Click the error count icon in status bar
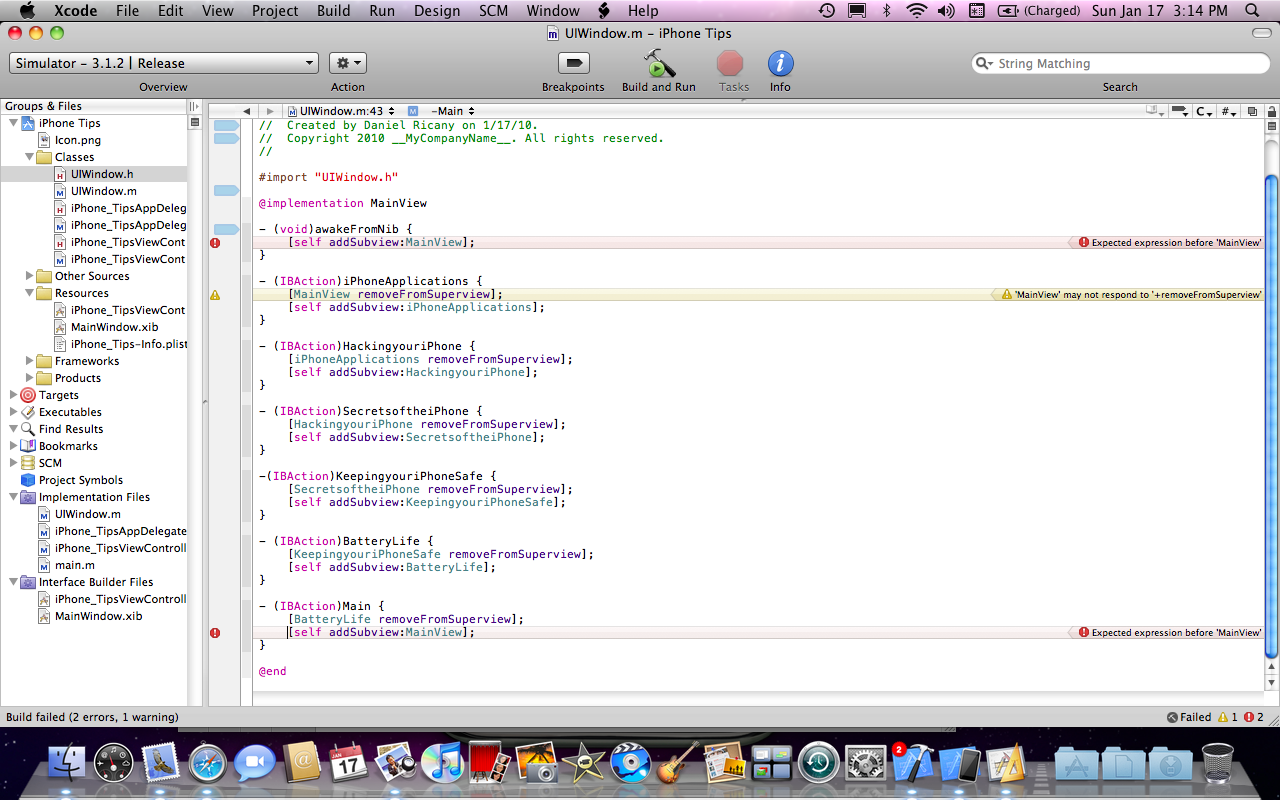Image resolution: width=1280 pixels, height=800 pixels. click(1248, 717)
